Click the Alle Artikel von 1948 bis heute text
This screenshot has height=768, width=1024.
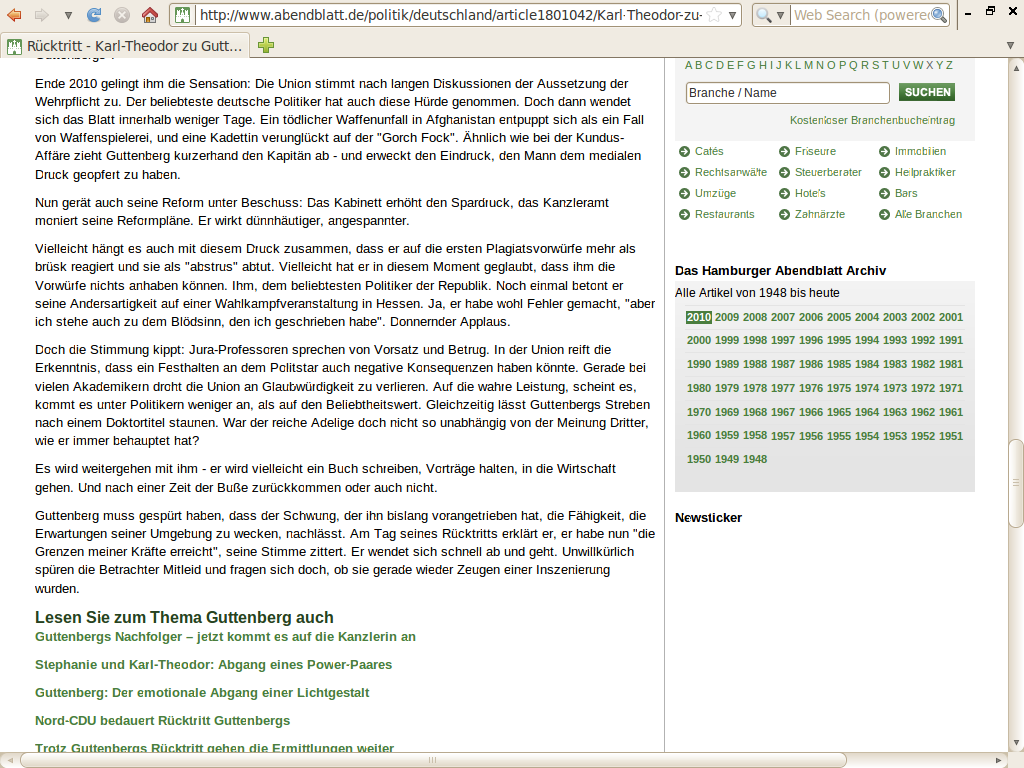(x=757, y=293)
